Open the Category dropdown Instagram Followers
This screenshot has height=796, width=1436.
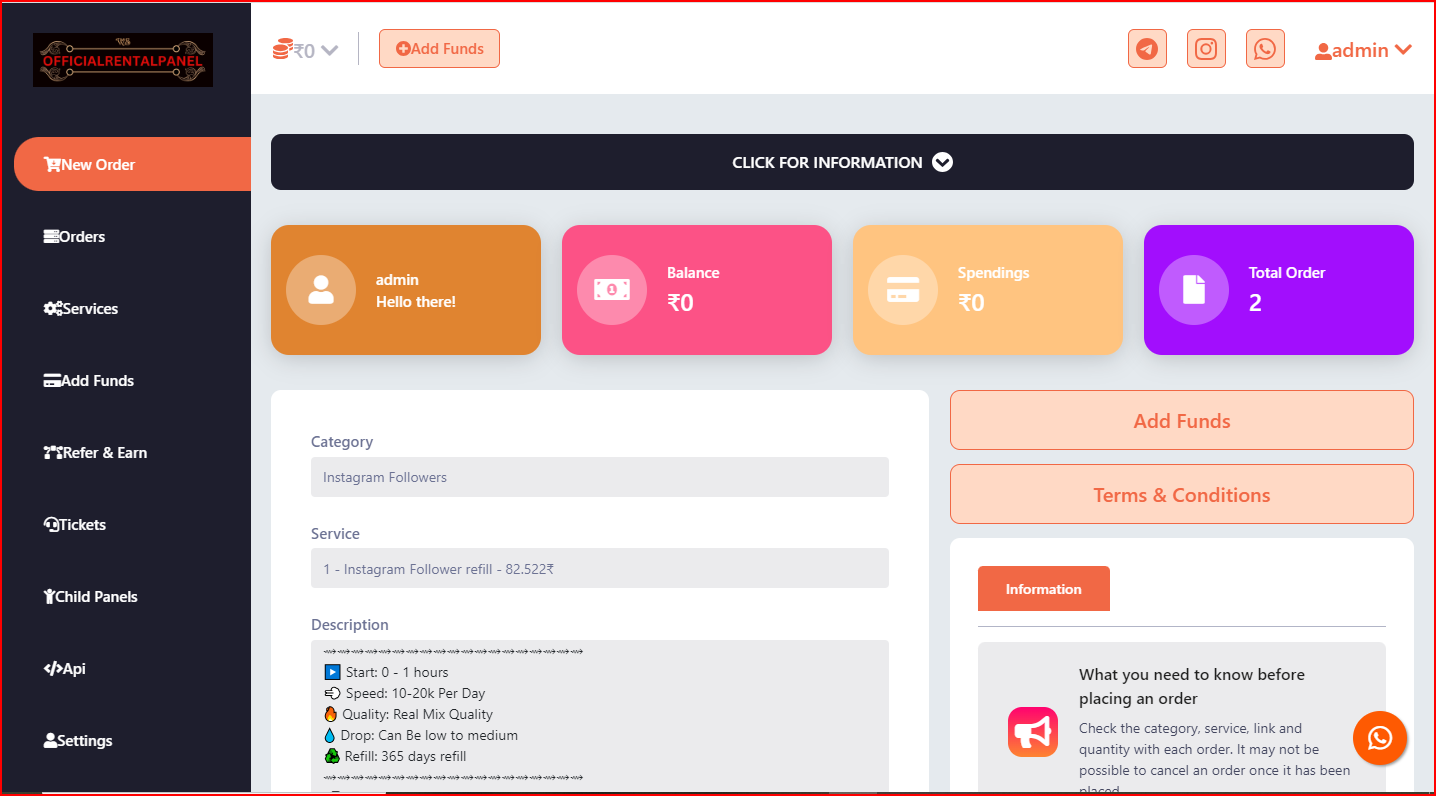599,477
